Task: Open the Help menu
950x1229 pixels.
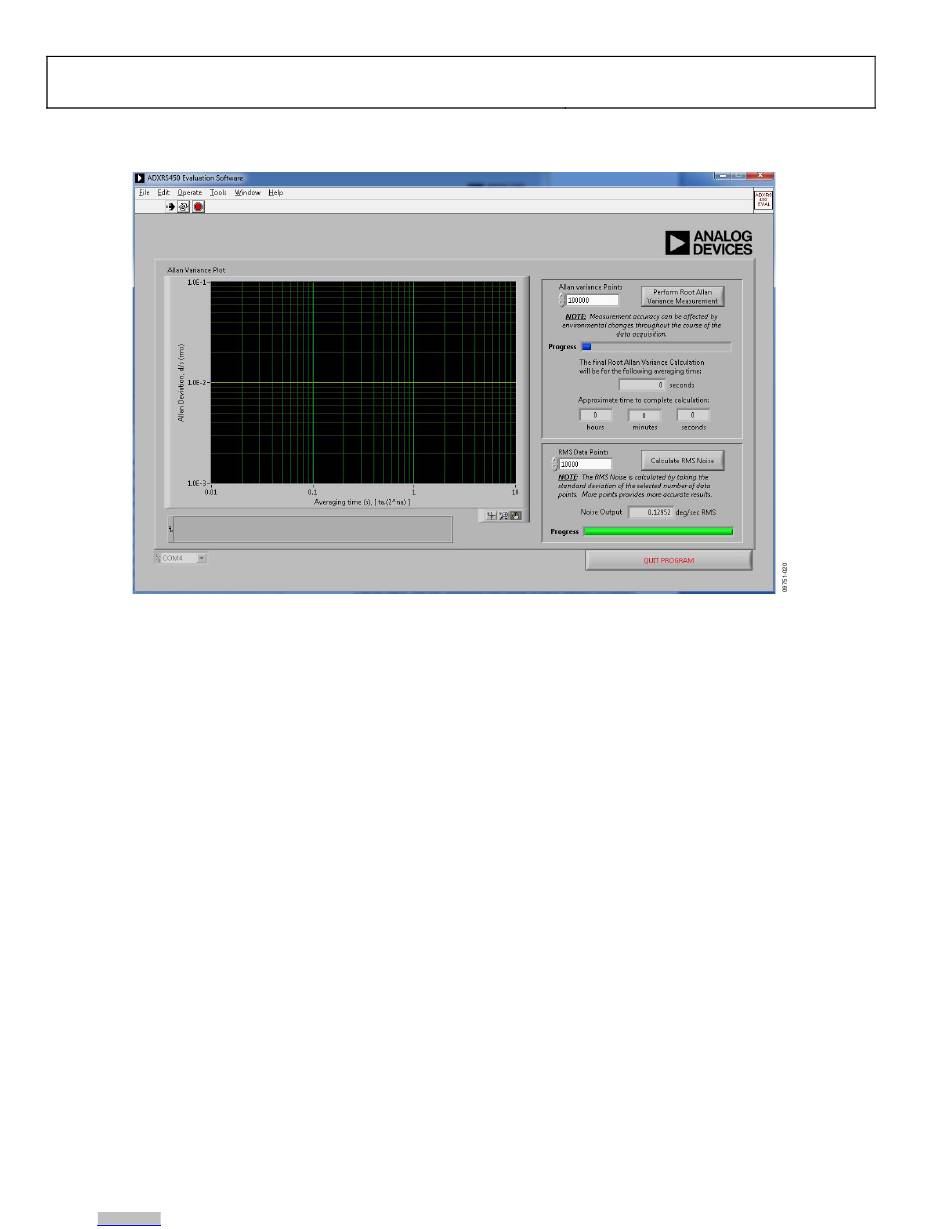Action: click(x=276, y=192)
